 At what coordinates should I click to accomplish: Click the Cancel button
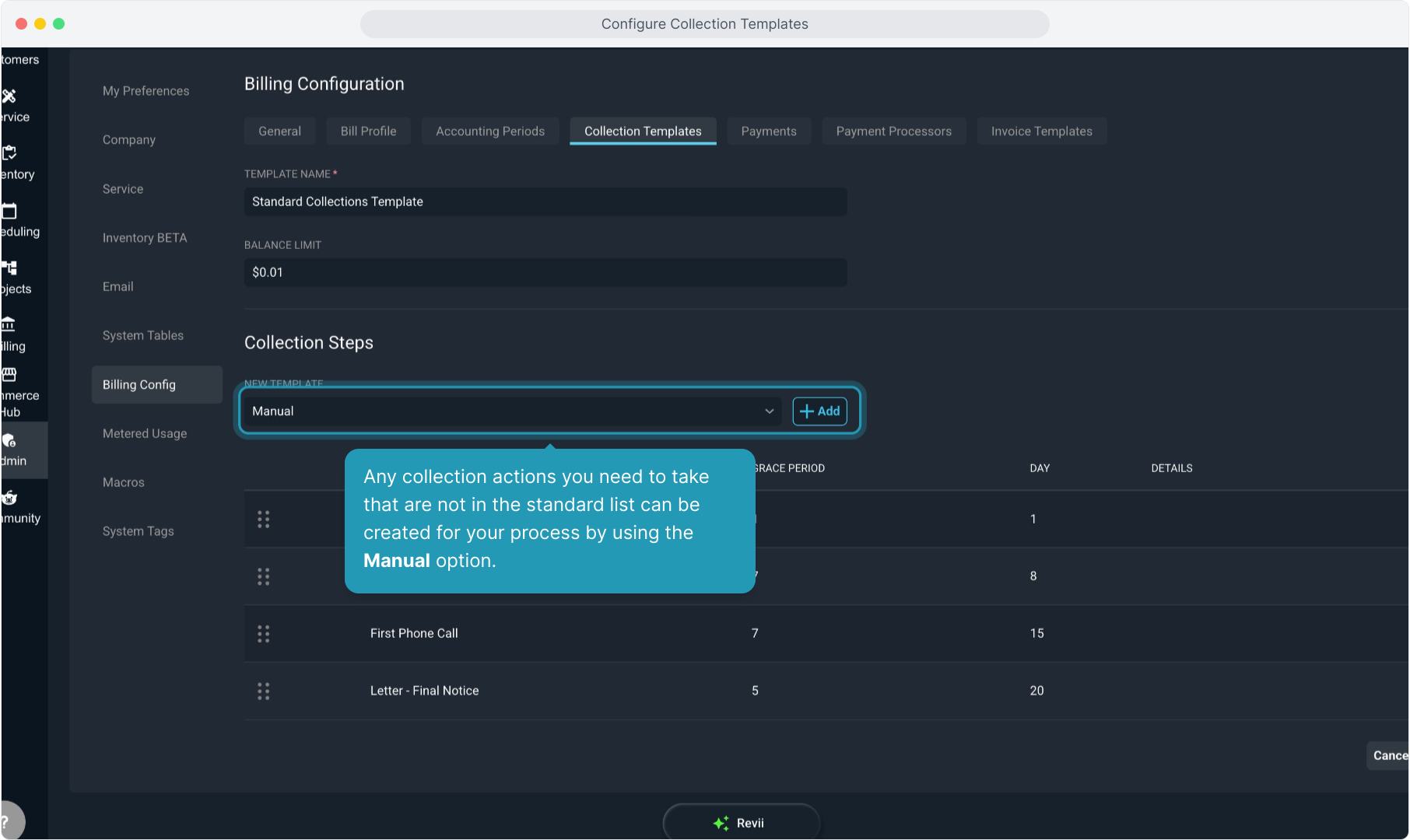(1389, 755)
